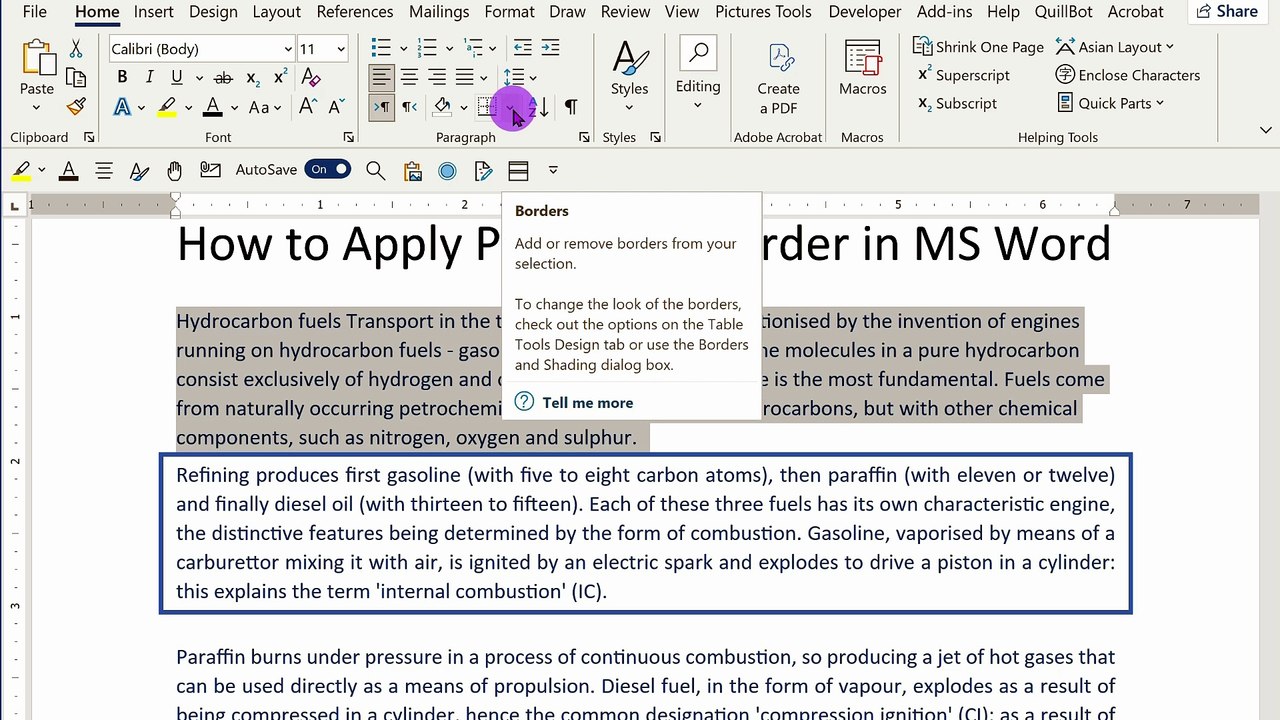This screenshot has width=1280, height=720.
Task: Click the search magnifier in Quick Access Toolbar
Action: pos(376,171)
